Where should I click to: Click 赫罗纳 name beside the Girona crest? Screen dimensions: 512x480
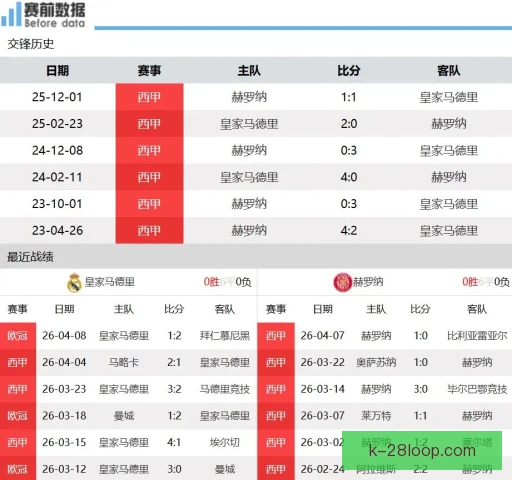368,282
